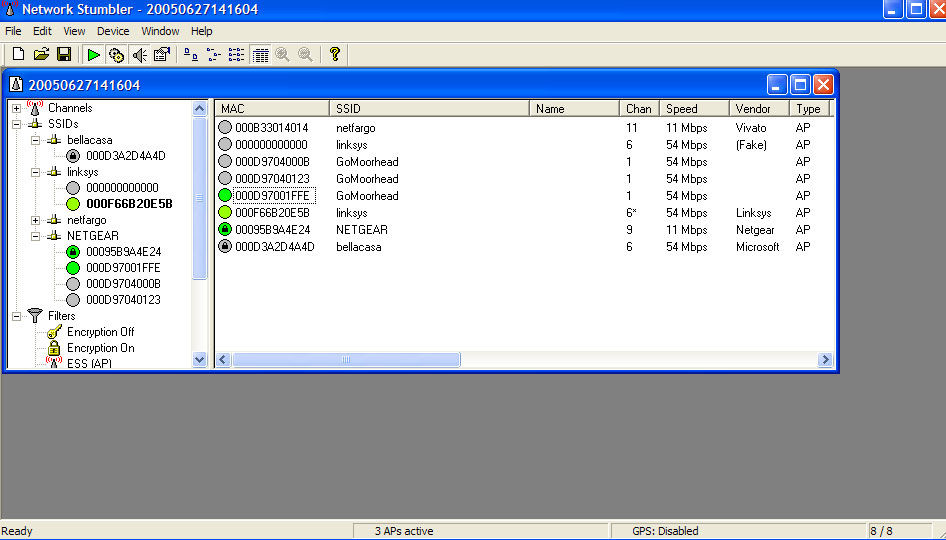This screenshot has height=540, width=946.
Task: Expand the netfargo tree node
Action: click(36, 220)
